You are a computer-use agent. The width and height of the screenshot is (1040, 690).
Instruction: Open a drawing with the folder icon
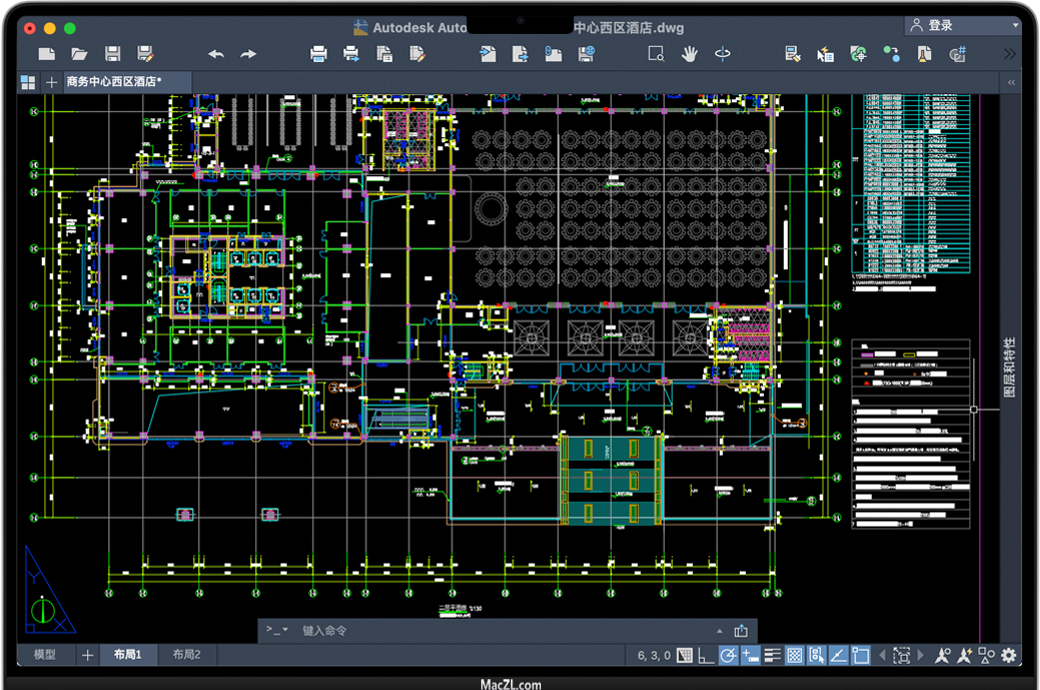coord(80,54)
